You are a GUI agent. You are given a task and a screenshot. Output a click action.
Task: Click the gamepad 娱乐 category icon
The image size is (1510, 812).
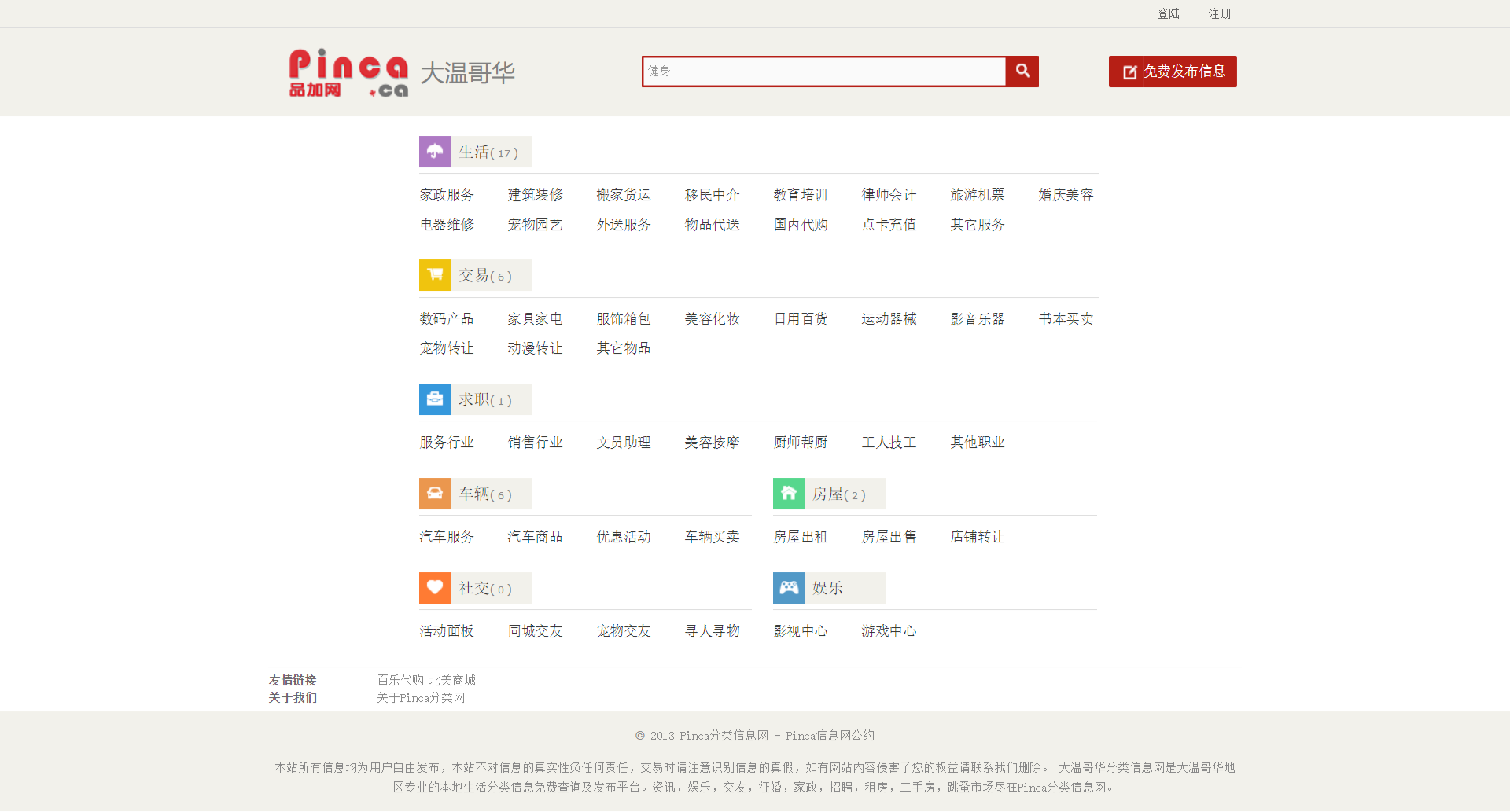tap(788, 588)
